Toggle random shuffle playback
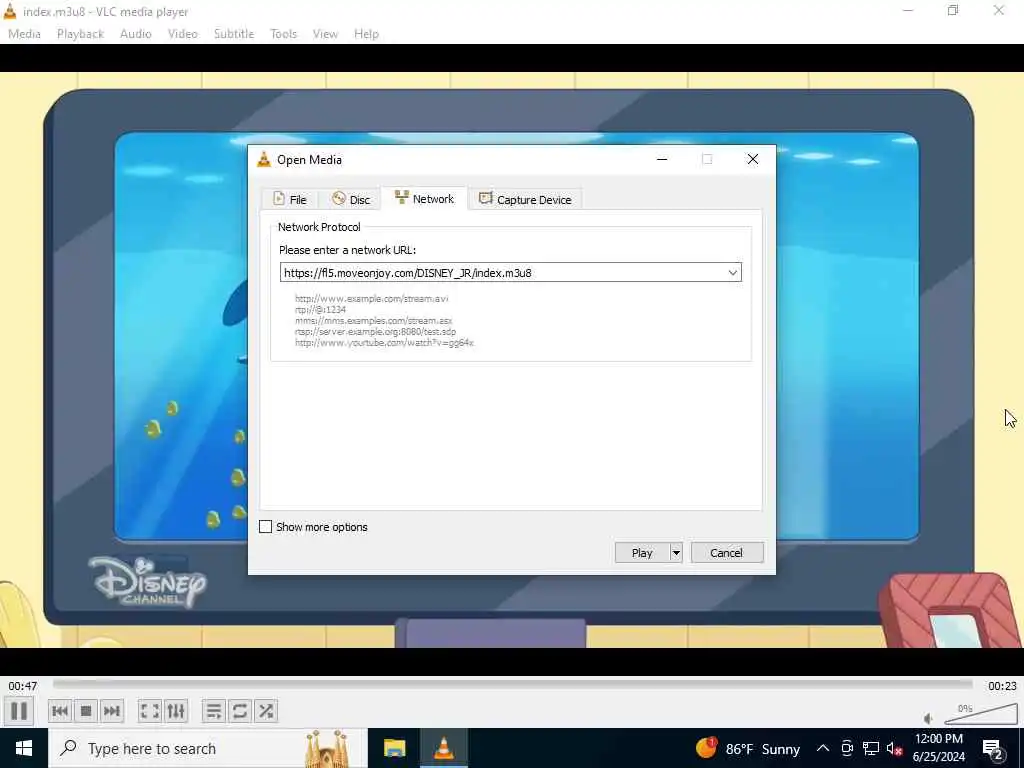 pos(266,711)
